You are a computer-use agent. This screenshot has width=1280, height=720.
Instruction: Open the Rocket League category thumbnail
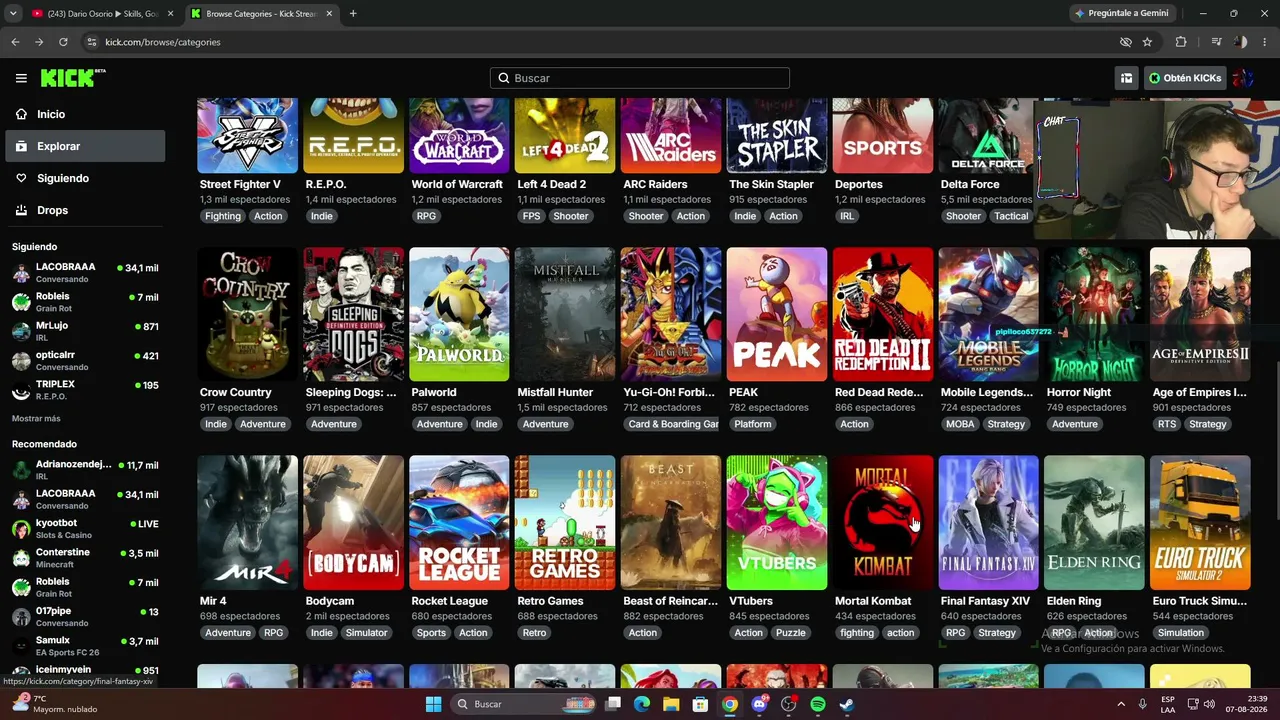[x=459, y=523]
